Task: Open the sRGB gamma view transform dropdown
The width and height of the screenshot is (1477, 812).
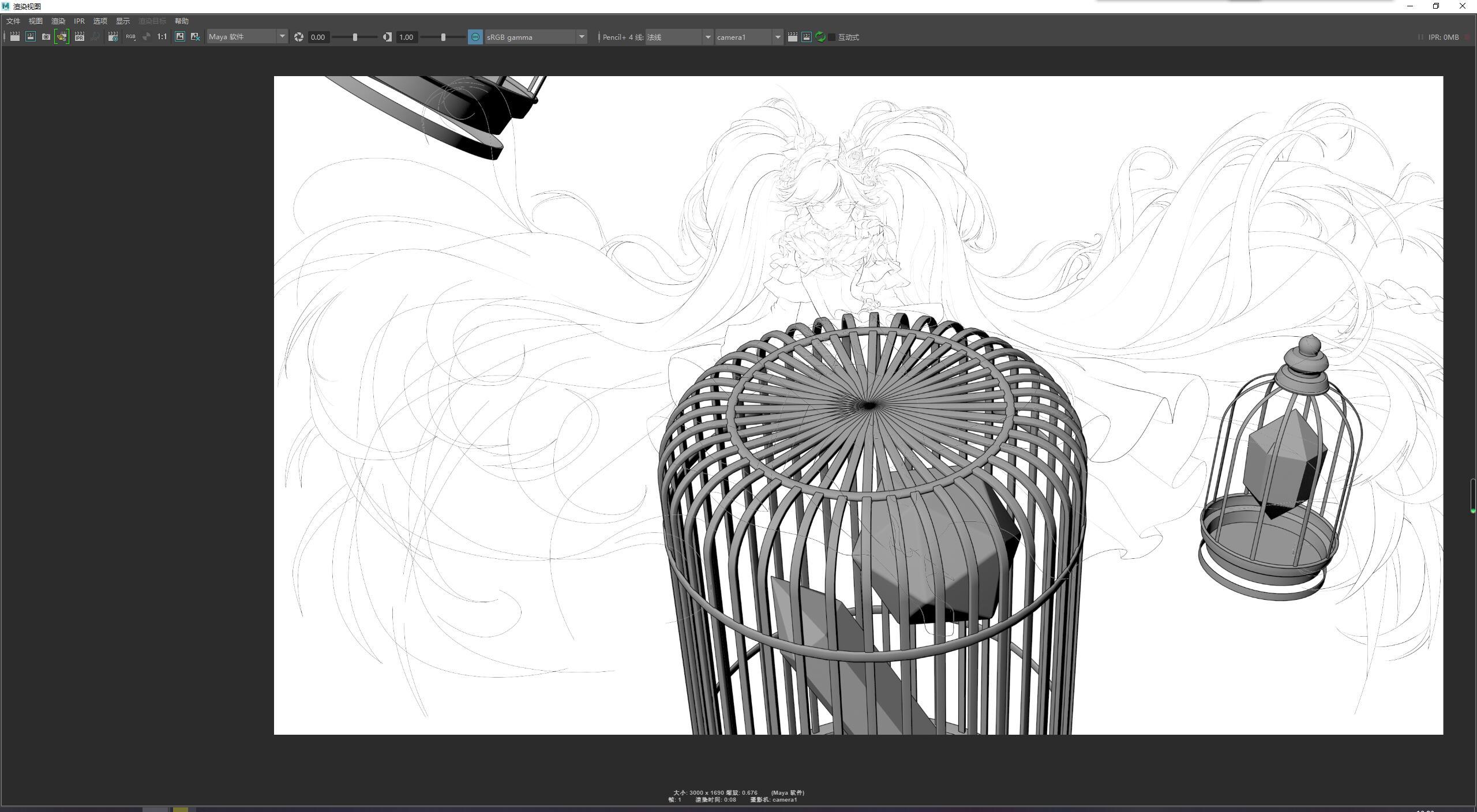Action: tap(536, 37)
